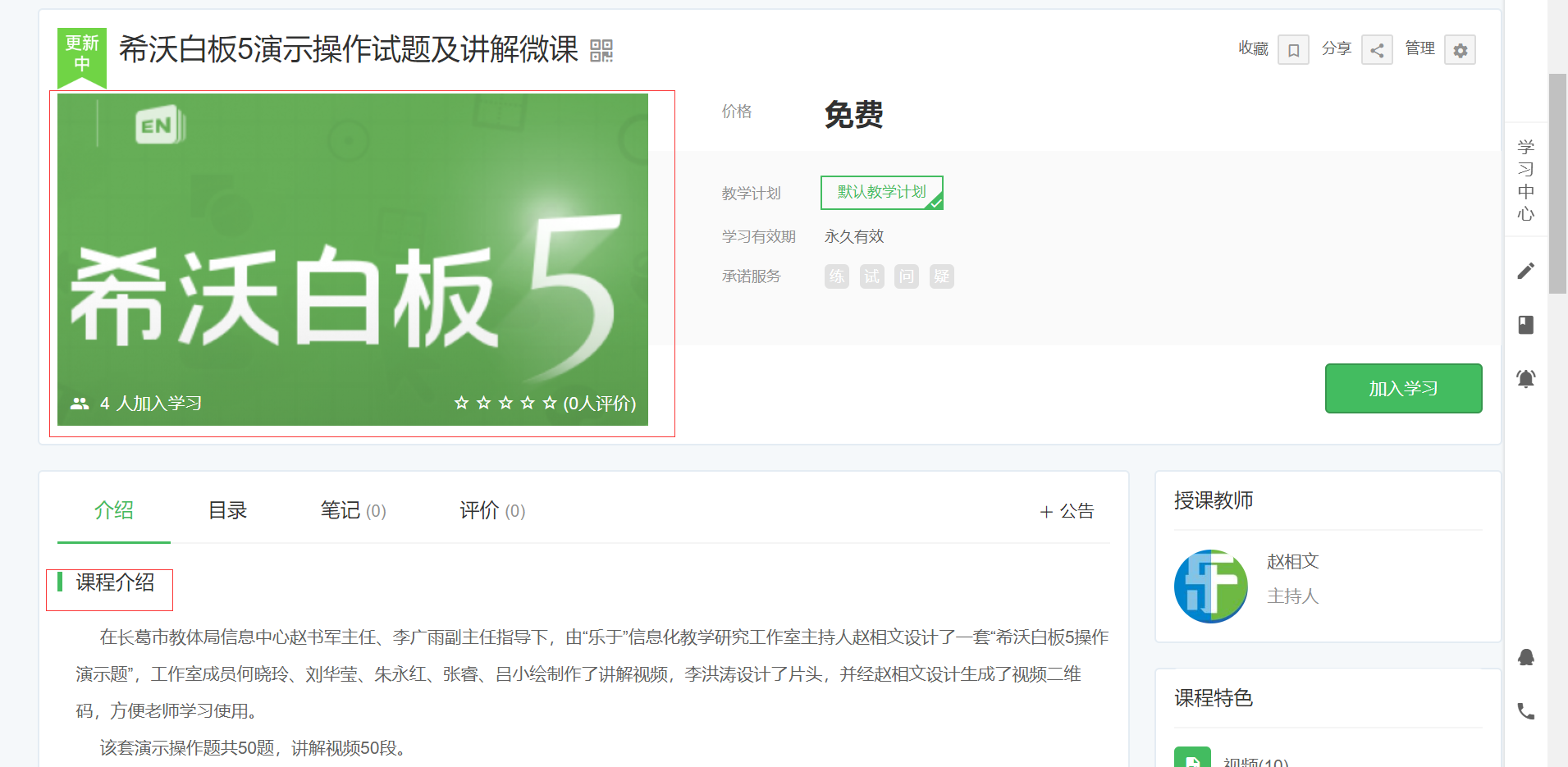
Task: Click the phone contact icon in sidebar
Action: 1525,711
